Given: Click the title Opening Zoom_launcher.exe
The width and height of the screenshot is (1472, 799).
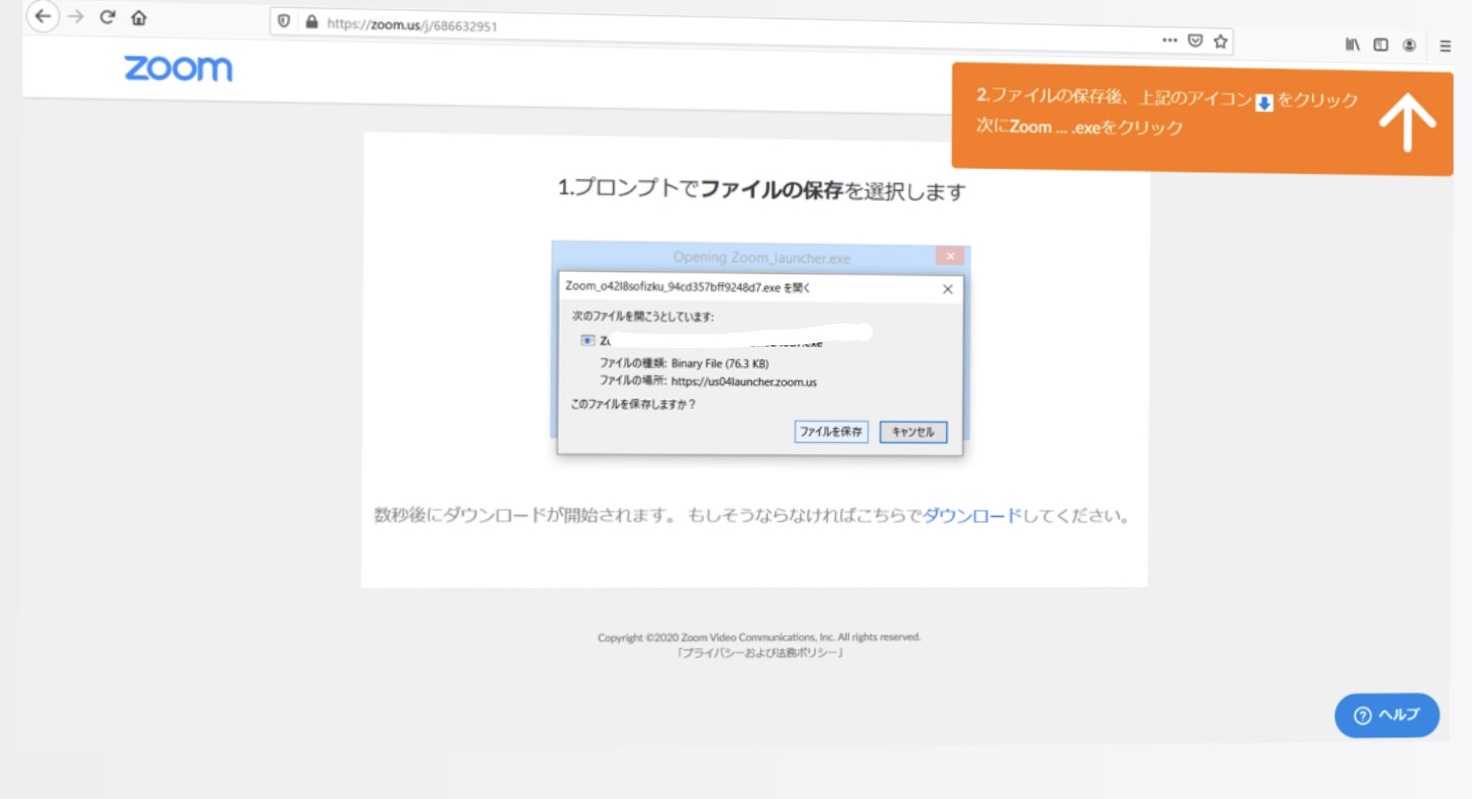Looking at the screenshot, I should (x=762, y=258).
